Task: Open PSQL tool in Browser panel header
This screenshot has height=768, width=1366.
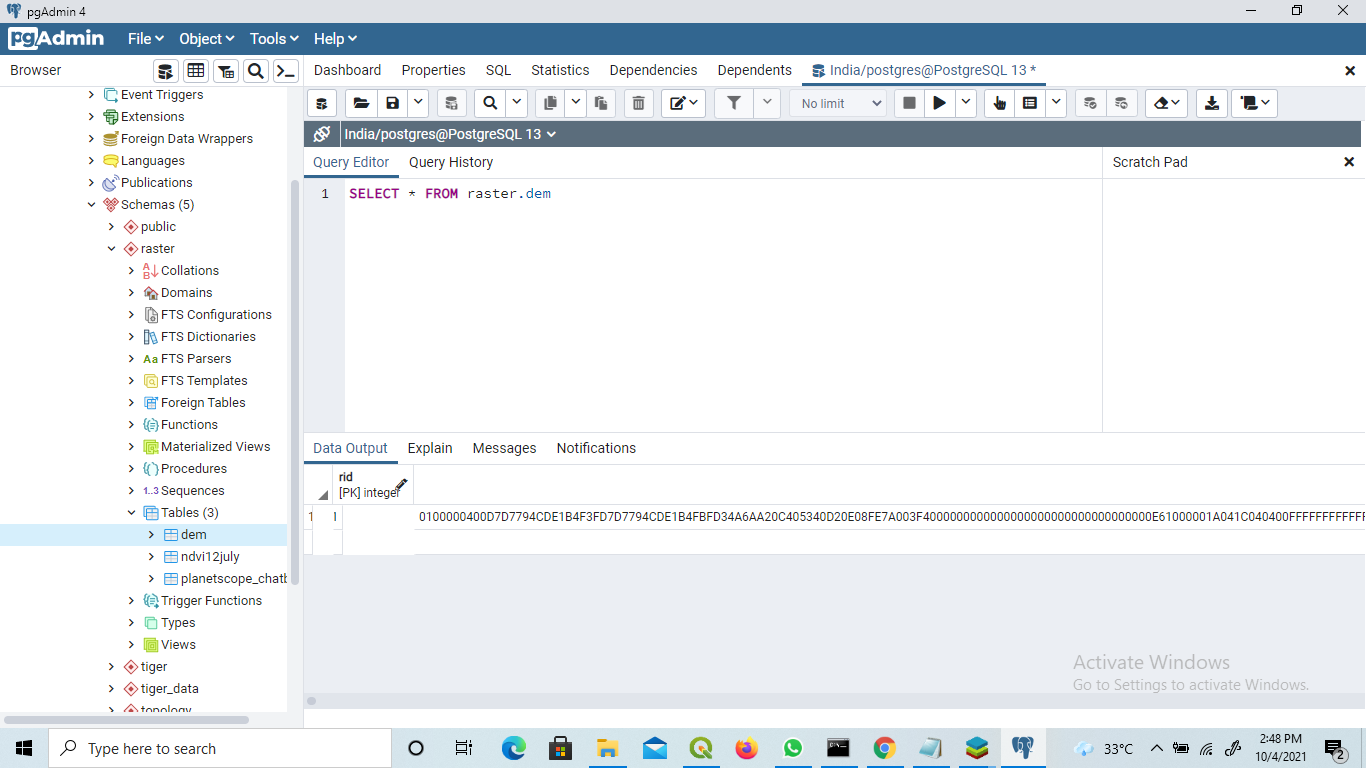Action: pyautogui.click(x=286, y=70)
